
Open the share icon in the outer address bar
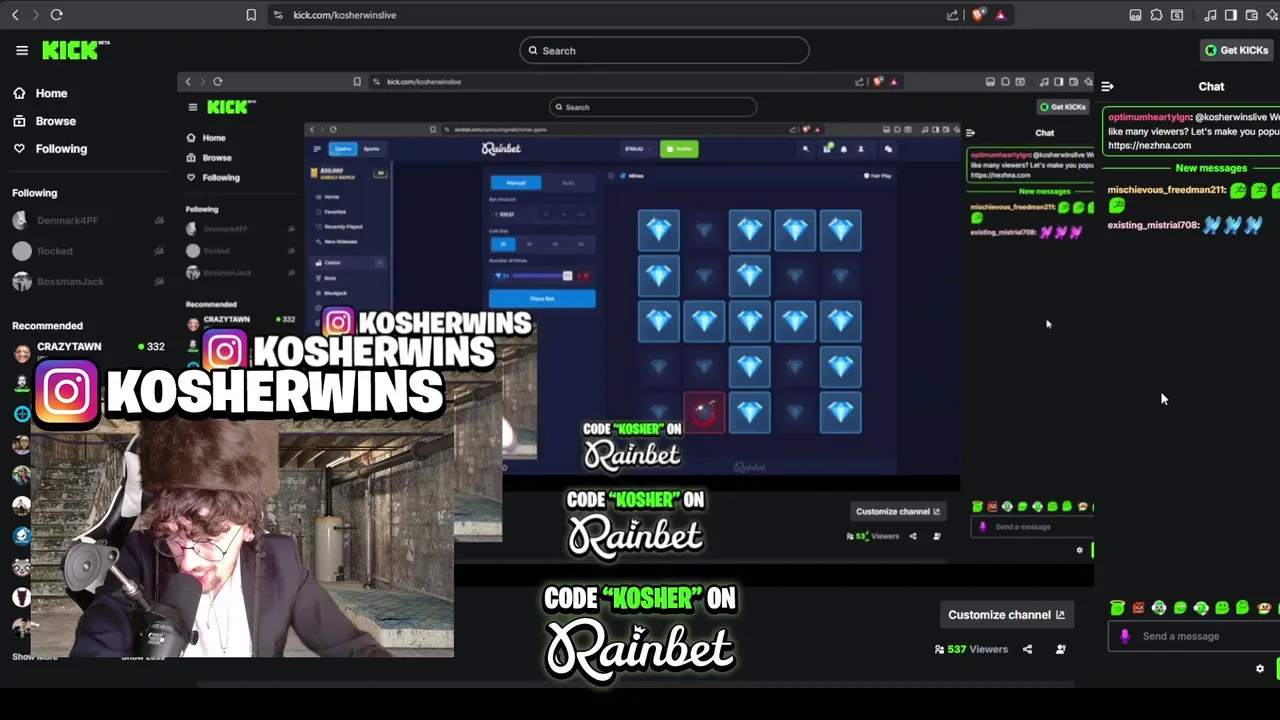pos(953,15)
